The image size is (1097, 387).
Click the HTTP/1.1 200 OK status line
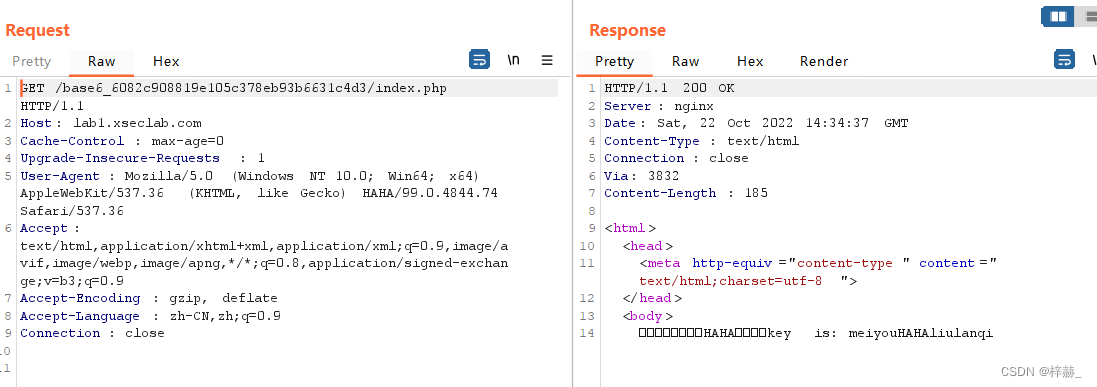pos(670,88)
